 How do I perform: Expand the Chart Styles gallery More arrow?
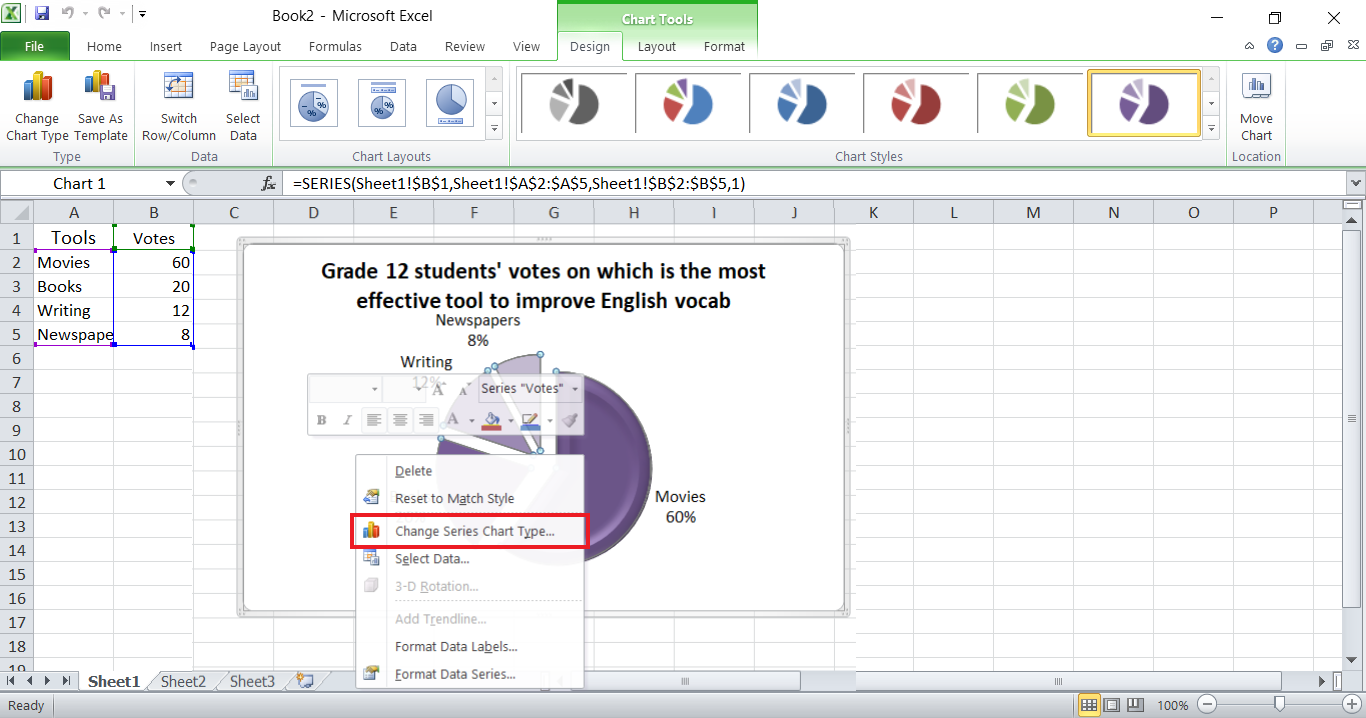click(1212, 128)
